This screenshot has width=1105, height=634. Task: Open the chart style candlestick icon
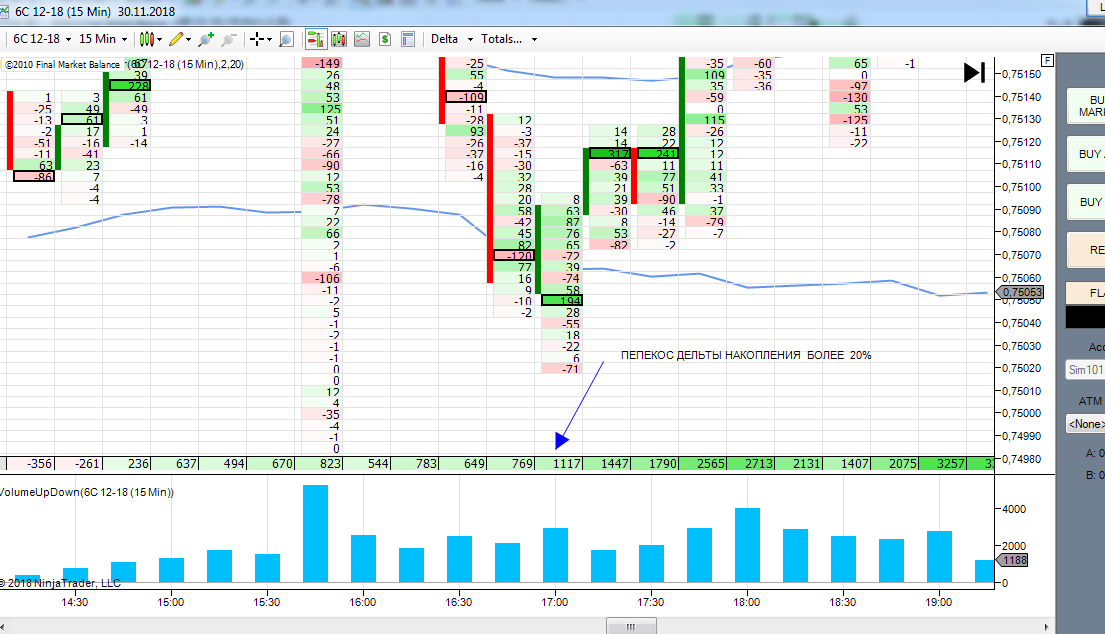pyautogui.click(x=146, y=39)
